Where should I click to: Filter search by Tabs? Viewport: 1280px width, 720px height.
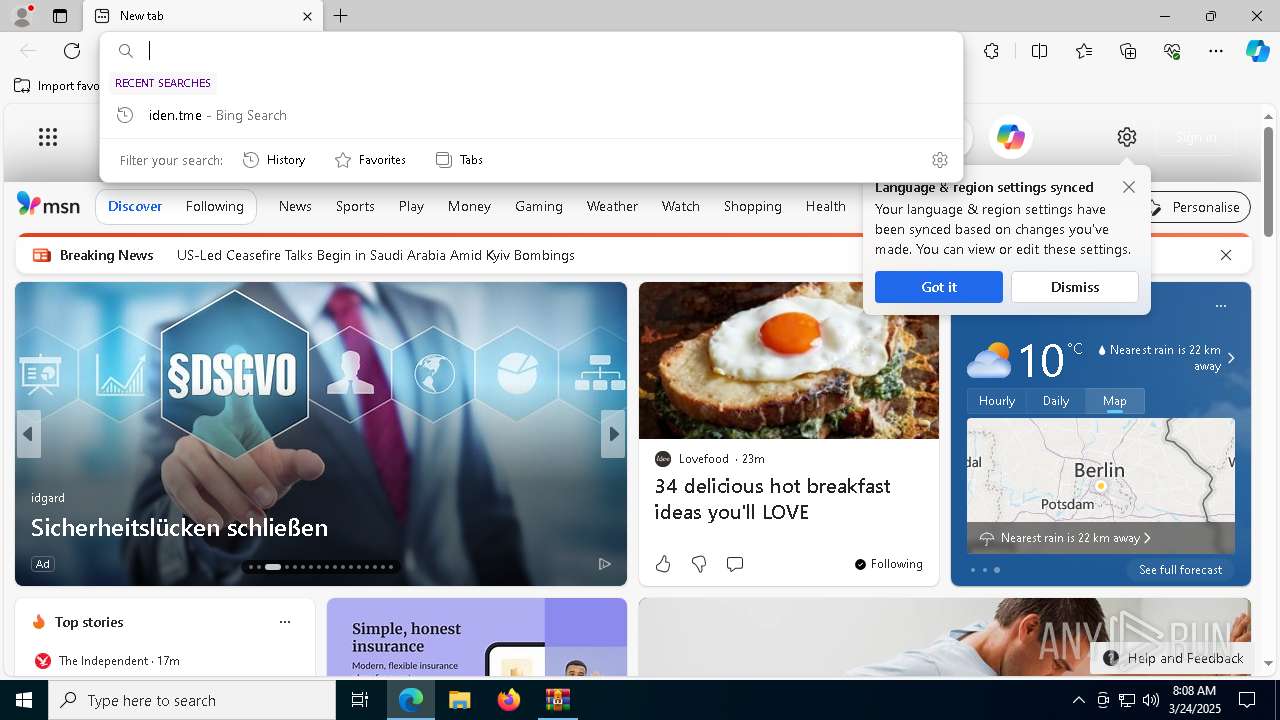(x=460, y=160)
